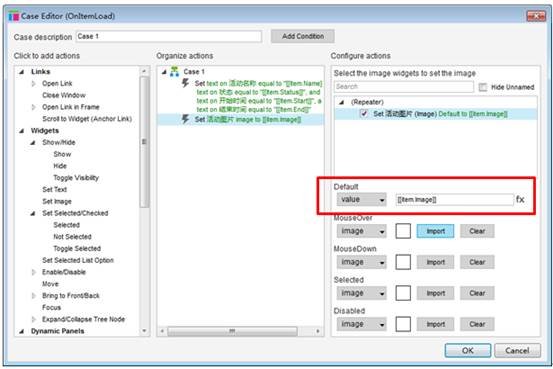
Task: Select the Set Image action in list
Action: pyautogui.click(x=57, y=201)
